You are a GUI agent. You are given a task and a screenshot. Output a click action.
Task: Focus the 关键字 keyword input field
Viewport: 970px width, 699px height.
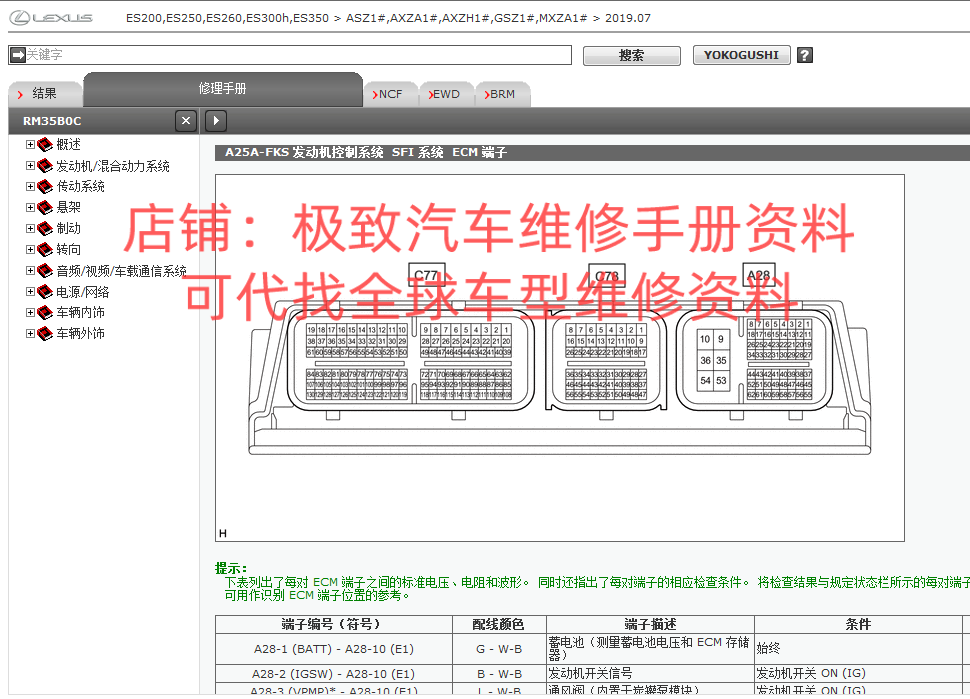coord(290,54)
